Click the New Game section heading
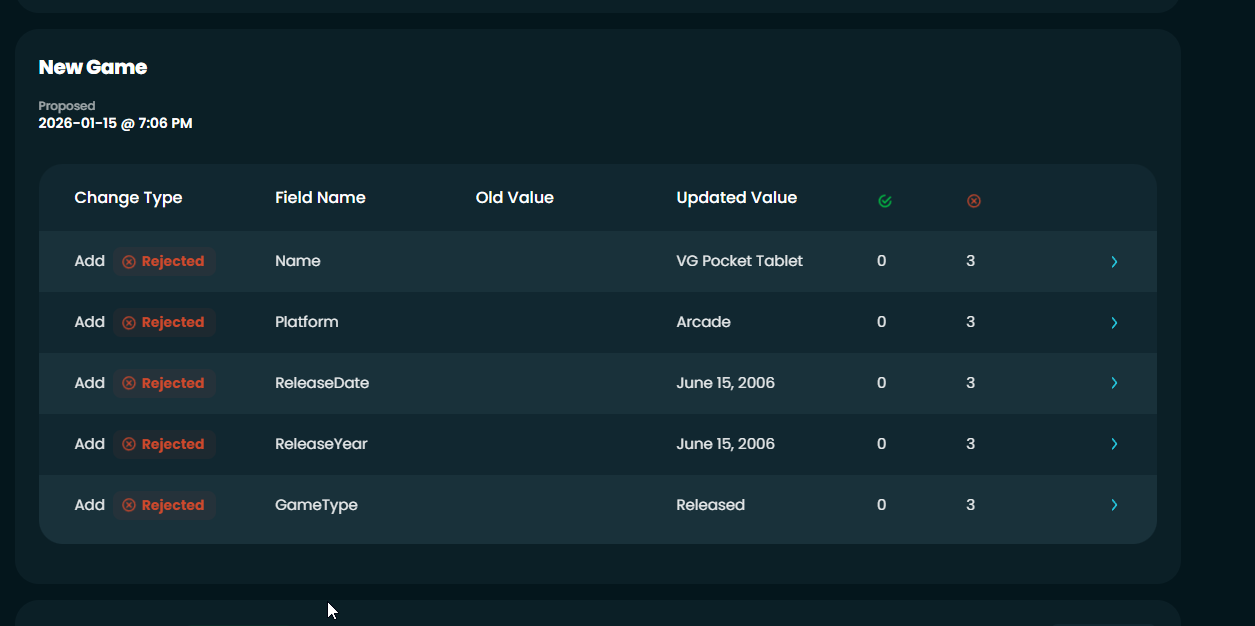The image size is (1255, 626). point(93,67)
